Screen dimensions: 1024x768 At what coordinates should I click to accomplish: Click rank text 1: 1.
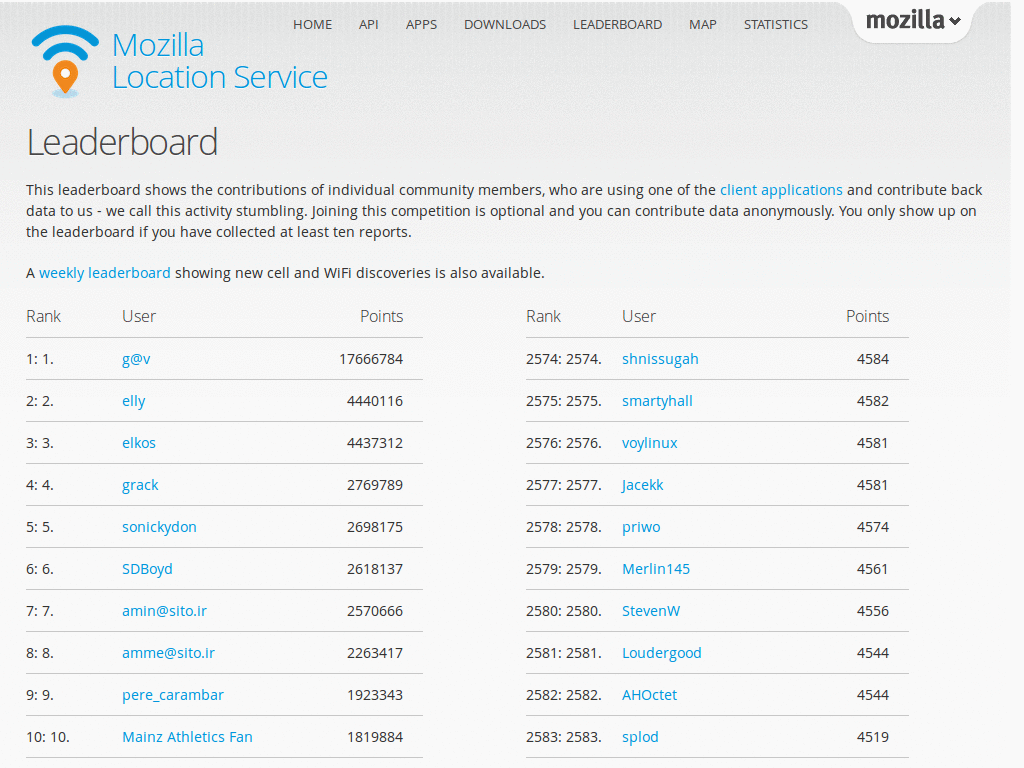tap(40, 359)
